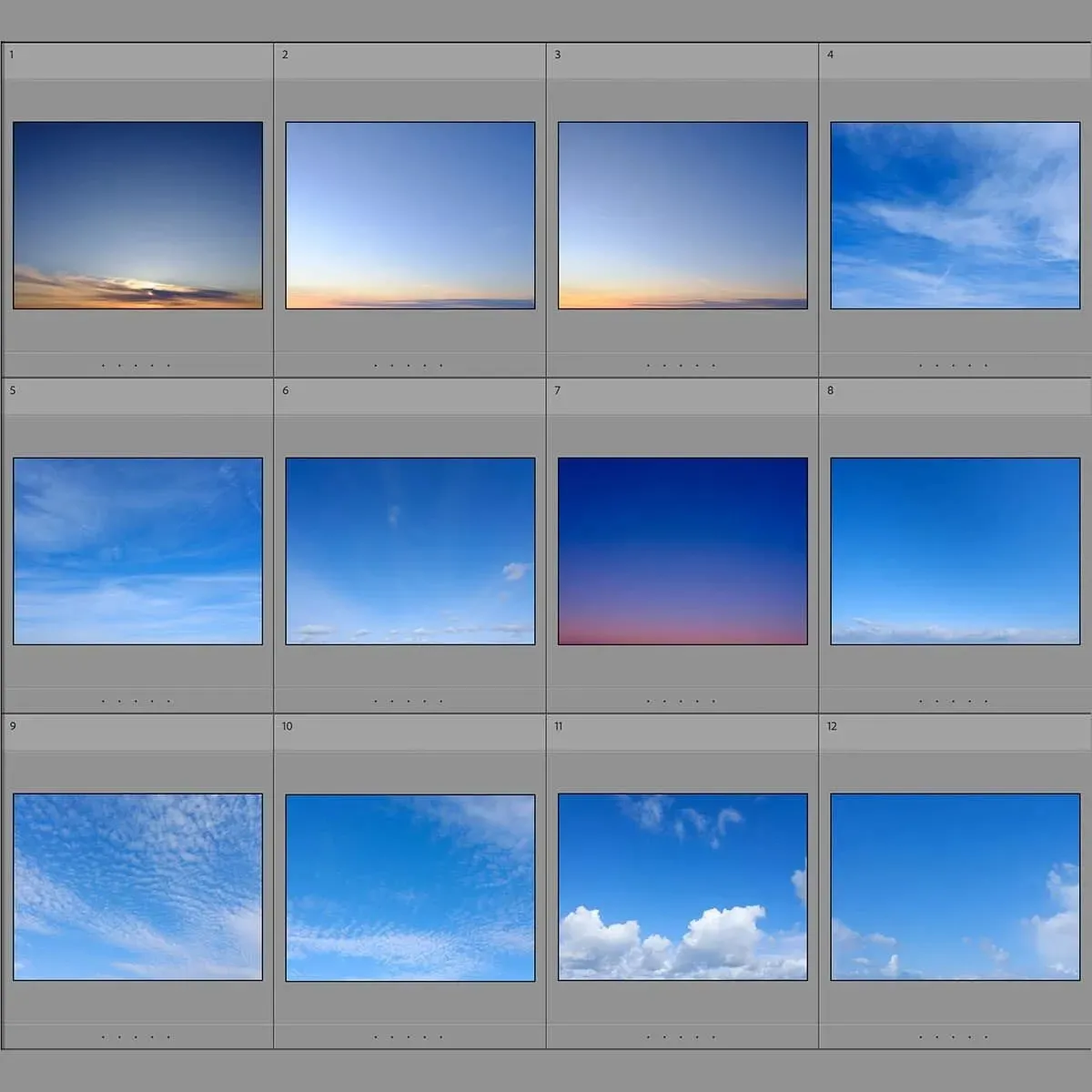Select the sky photo in cell 12
Viewport: 1092px width, 1092px height.
(x=955, y=887)
